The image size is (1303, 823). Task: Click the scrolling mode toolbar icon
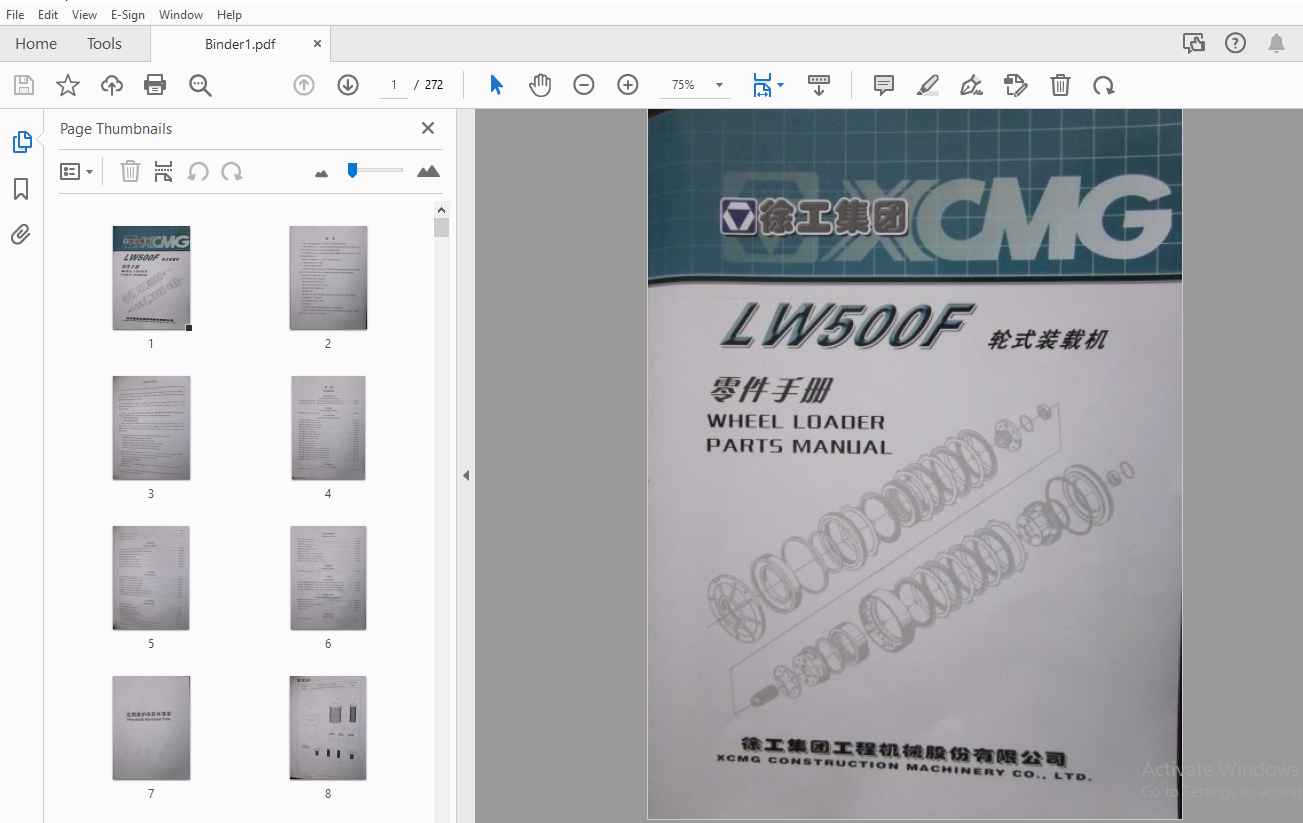point(819,85)
